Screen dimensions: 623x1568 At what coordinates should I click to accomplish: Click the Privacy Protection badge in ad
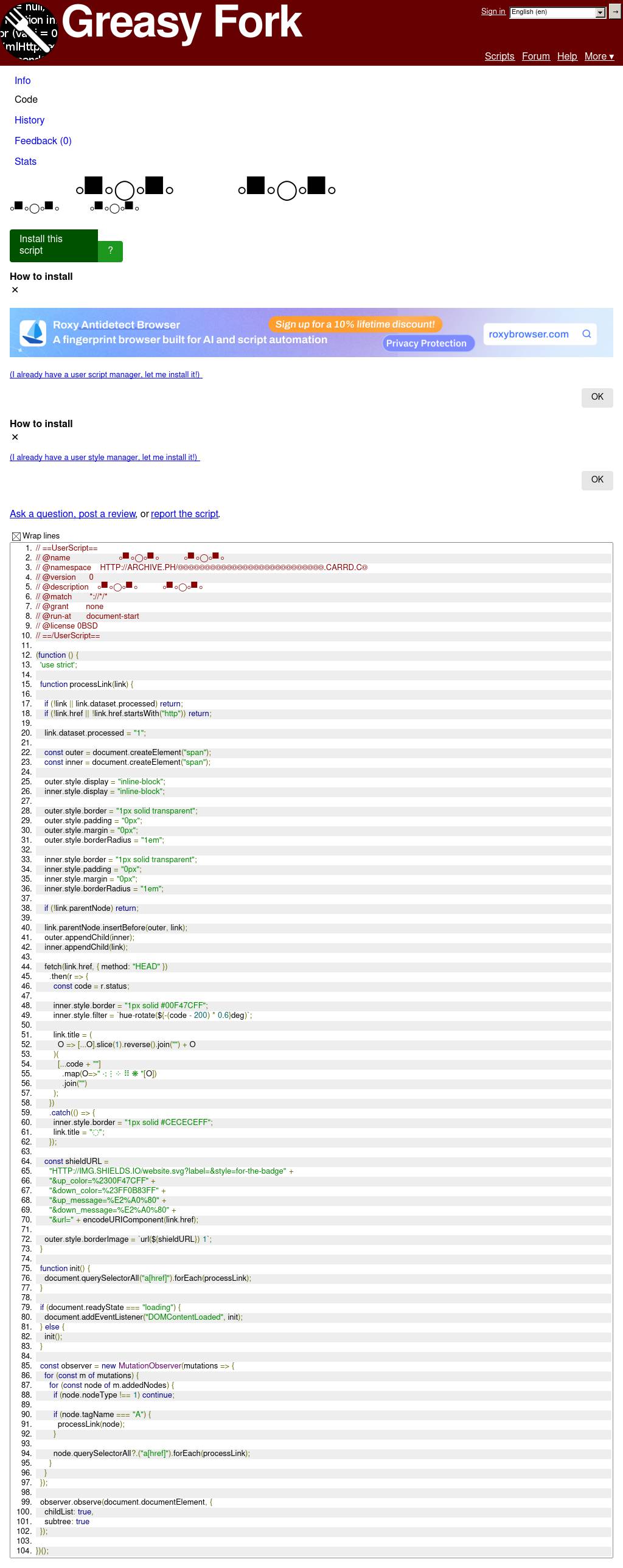(426, 343)
